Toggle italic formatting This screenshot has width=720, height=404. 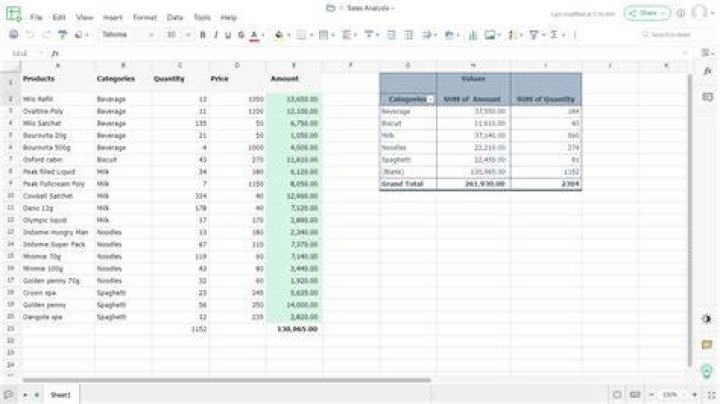[x=216, y=35]
